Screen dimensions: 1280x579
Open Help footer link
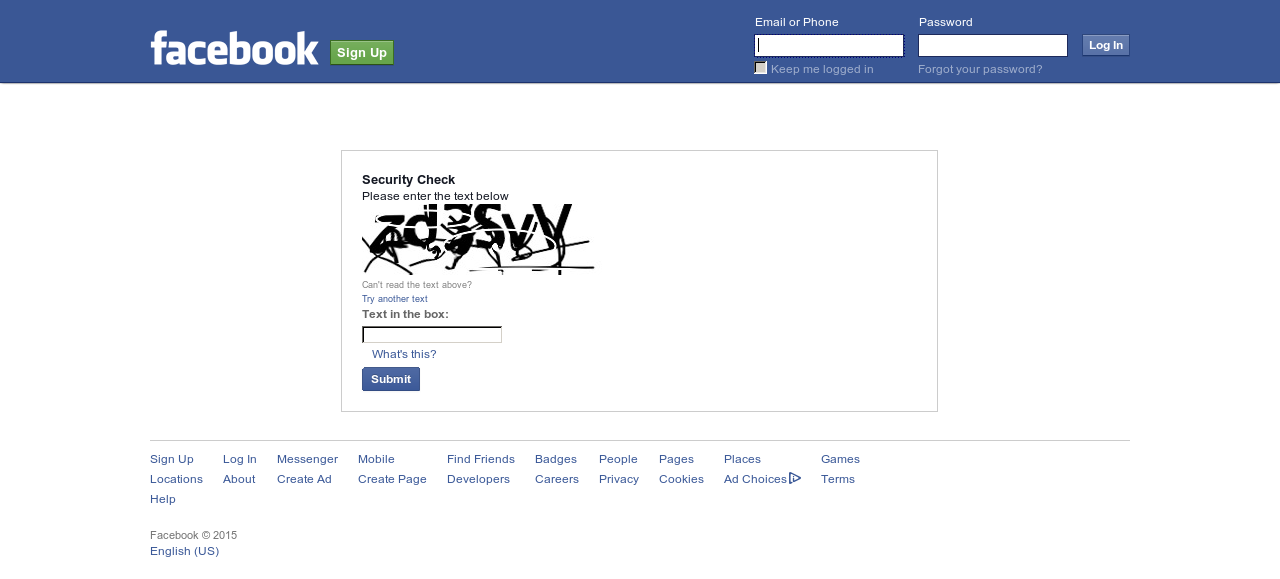[x=163, y=499]
